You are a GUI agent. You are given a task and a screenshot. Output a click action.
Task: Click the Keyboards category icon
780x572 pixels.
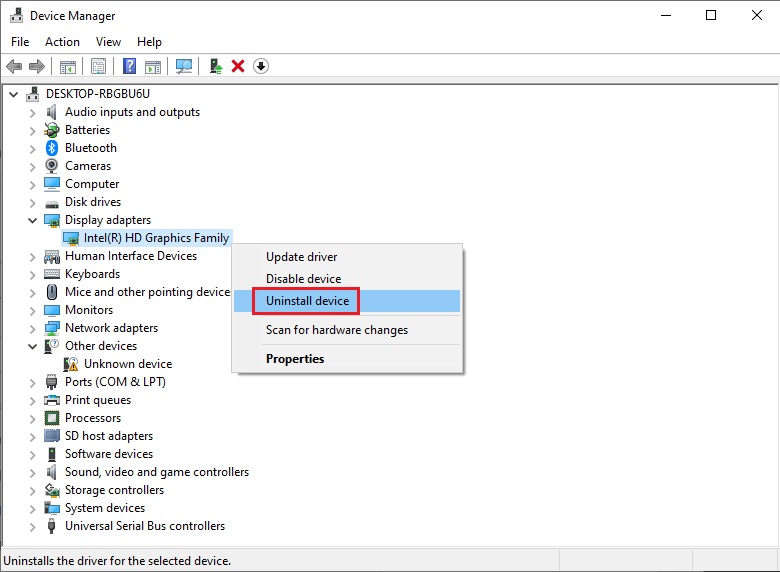coord(52,274)
